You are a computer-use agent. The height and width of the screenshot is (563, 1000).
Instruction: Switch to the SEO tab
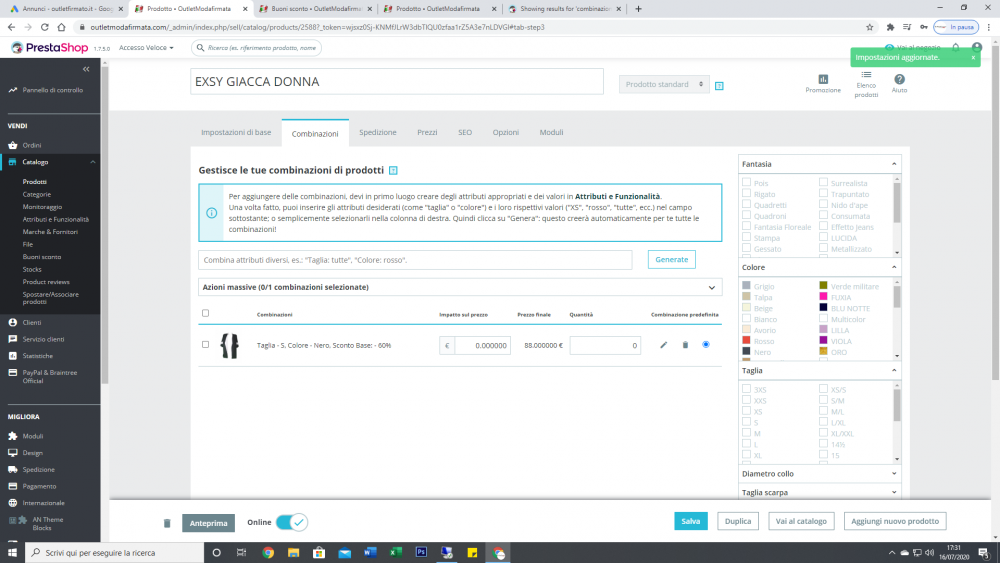click(x=465, y=132)
